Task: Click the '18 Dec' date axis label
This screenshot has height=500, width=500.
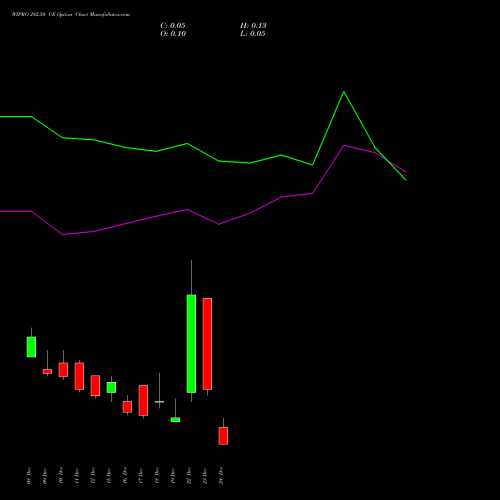Action: coord(157,475)
